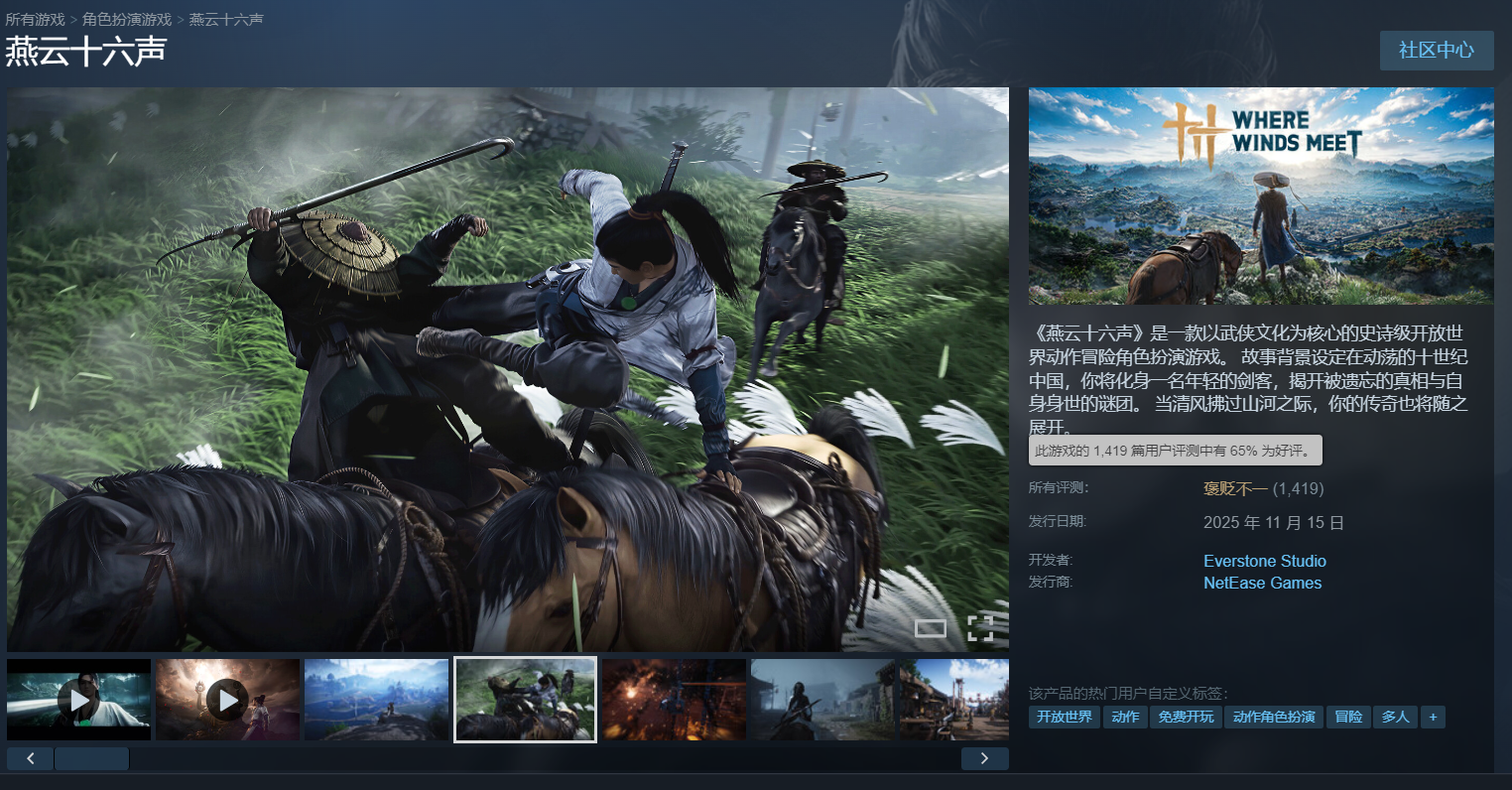Select the 冒险 tag
The image size is (1512, 790).
point(1348,717)
